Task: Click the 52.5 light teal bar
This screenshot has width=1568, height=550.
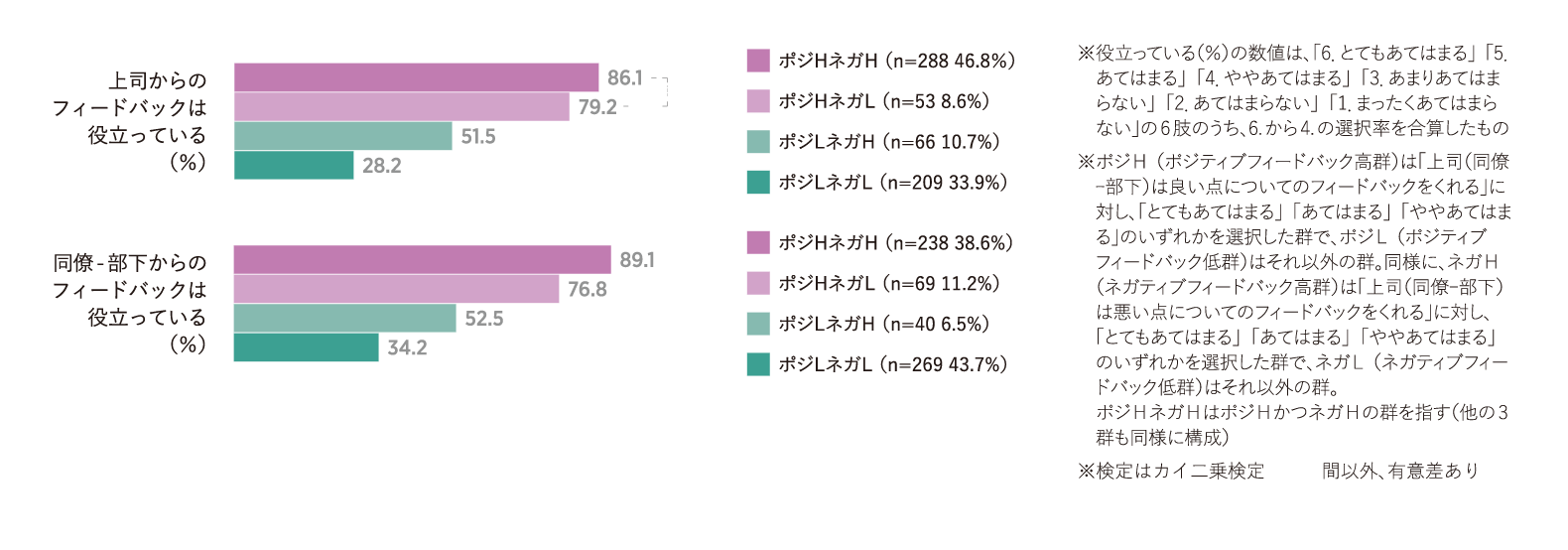Action: coord(345,318)
